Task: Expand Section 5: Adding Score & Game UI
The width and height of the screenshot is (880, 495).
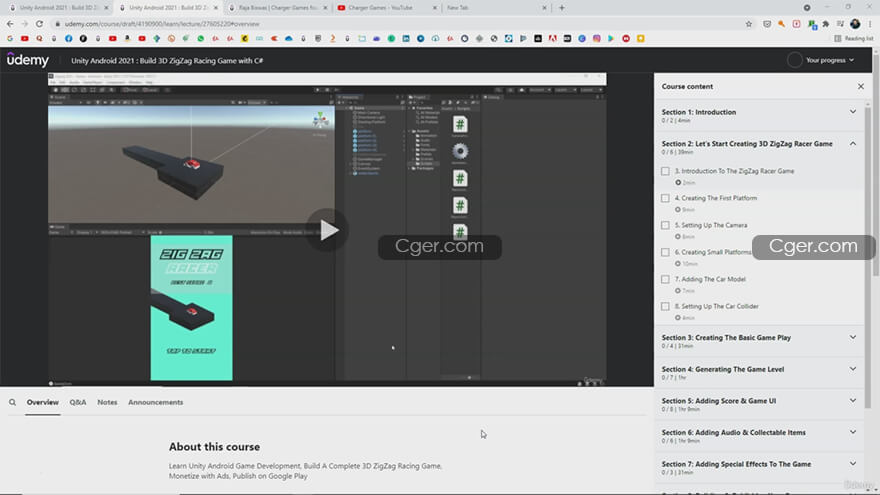Action: pos(759,404)
